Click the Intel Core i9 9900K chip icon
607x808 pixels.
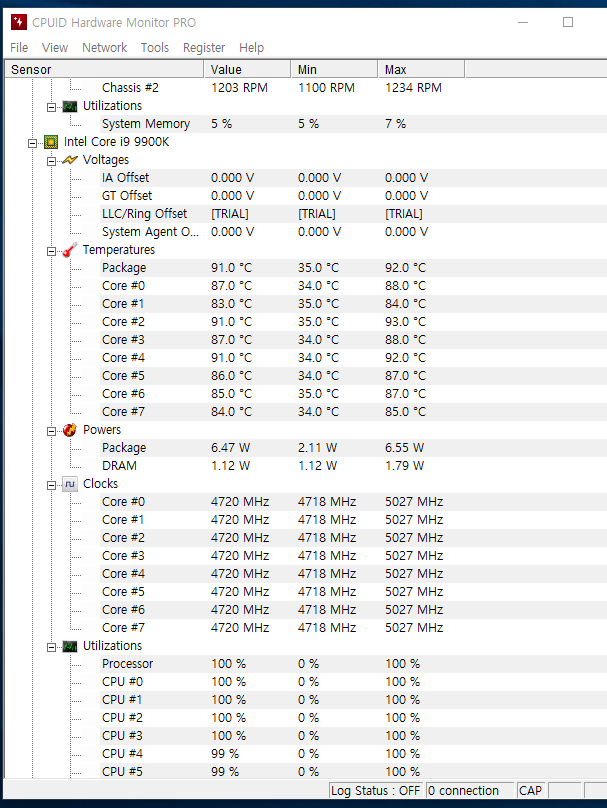coord(51,142)
